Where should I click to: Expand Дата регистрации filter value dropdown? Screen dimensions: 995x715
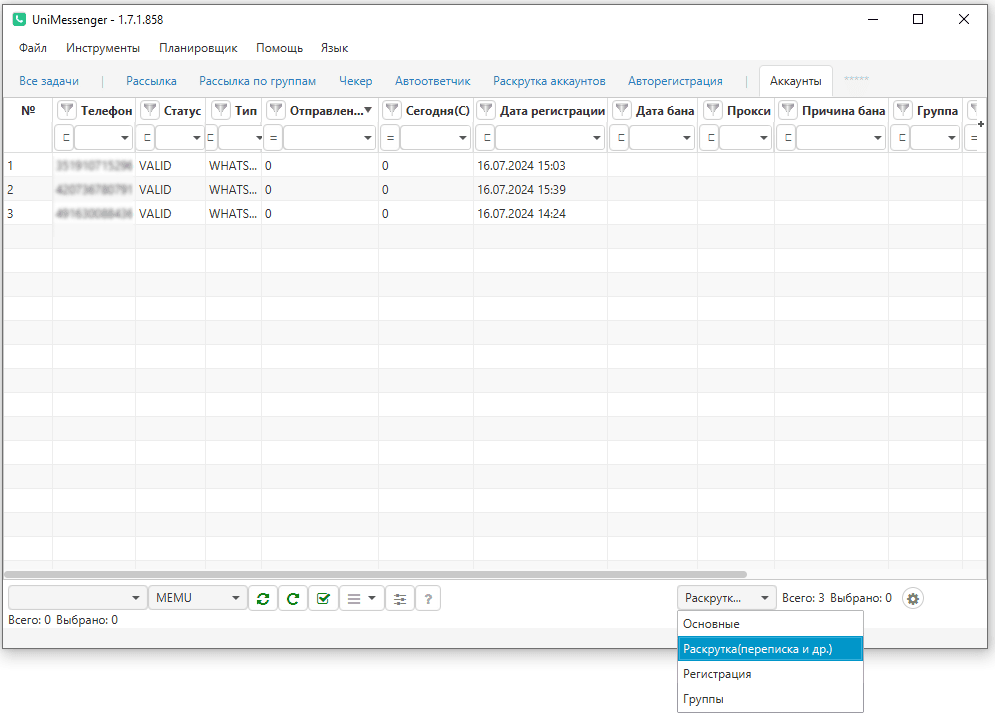coord(596,138)
